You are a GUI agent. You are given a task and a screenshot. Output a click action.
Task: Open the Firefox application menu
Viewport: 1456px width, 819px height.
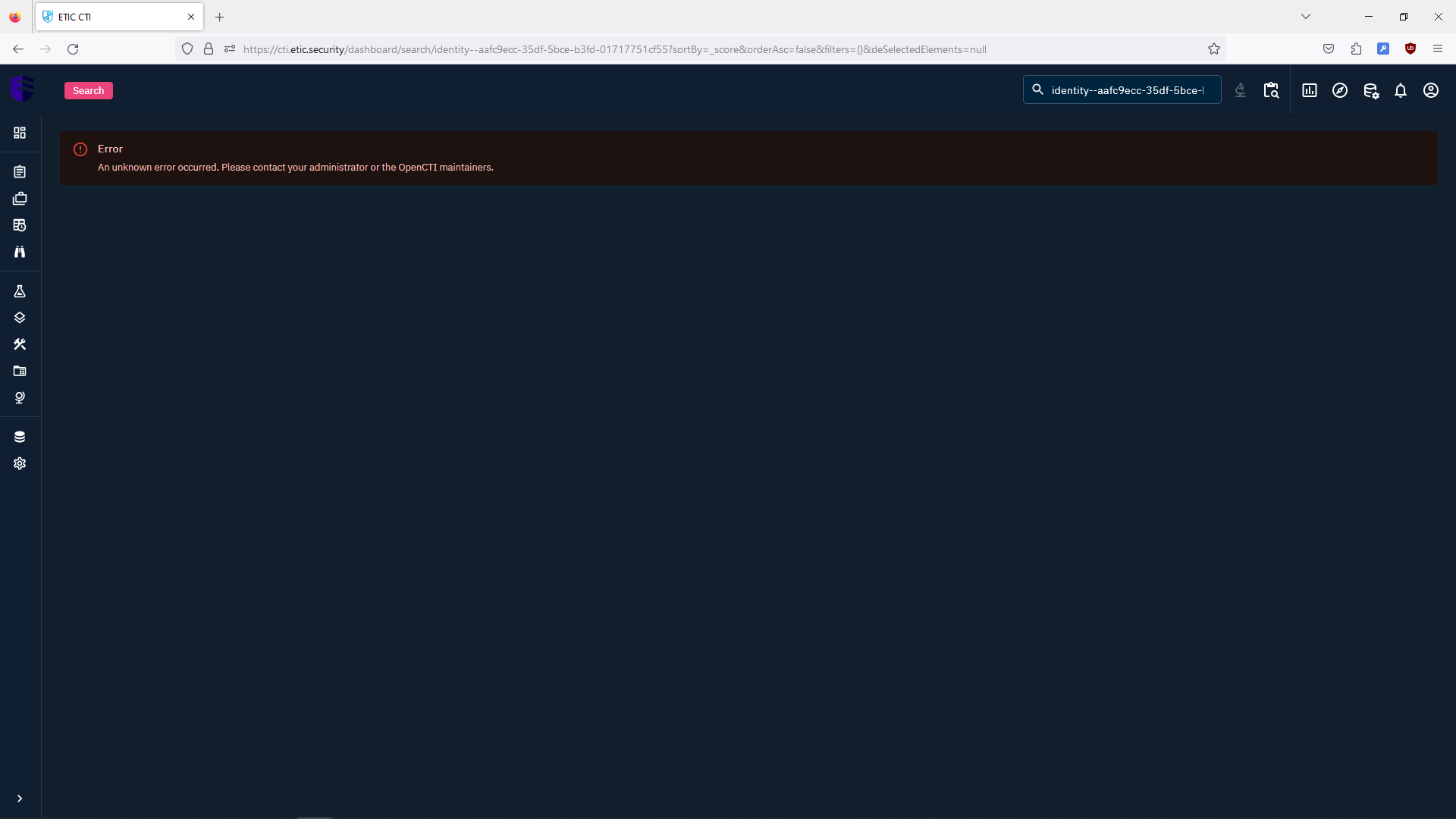[1438, 49]
